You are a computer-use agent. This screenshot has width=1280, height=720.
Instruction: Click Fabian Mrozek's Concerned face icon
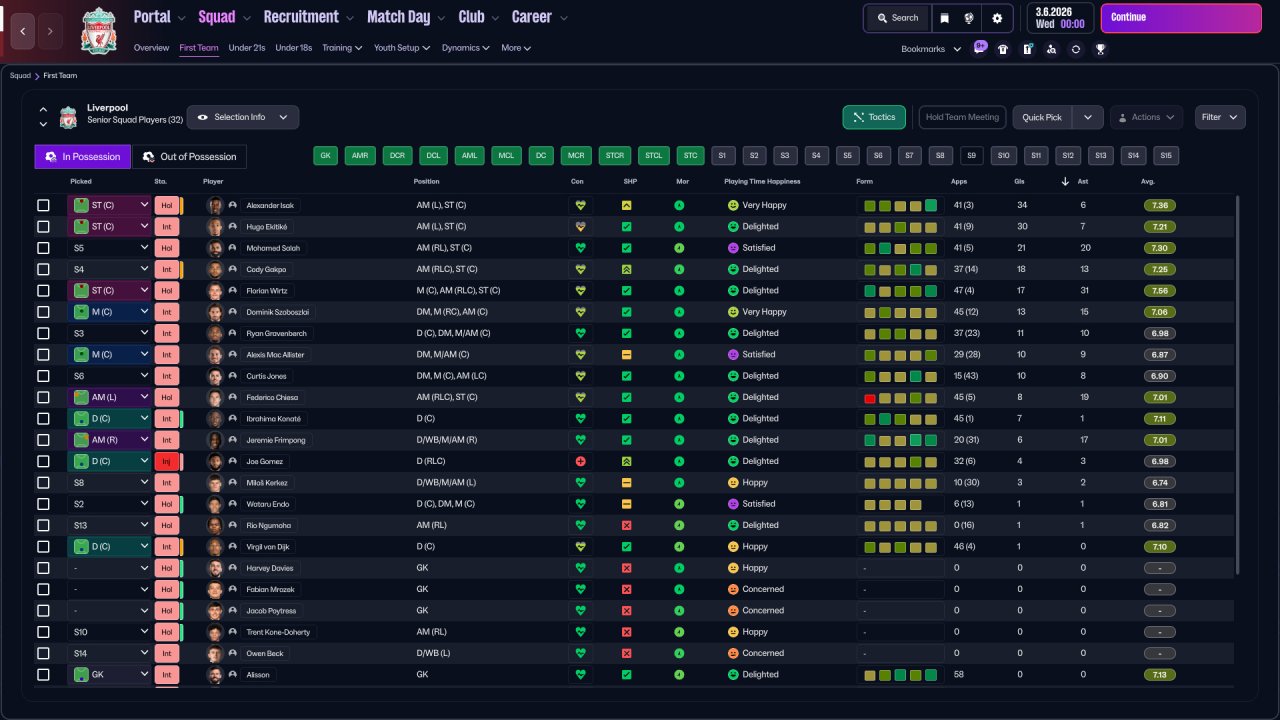click(733, 589)
